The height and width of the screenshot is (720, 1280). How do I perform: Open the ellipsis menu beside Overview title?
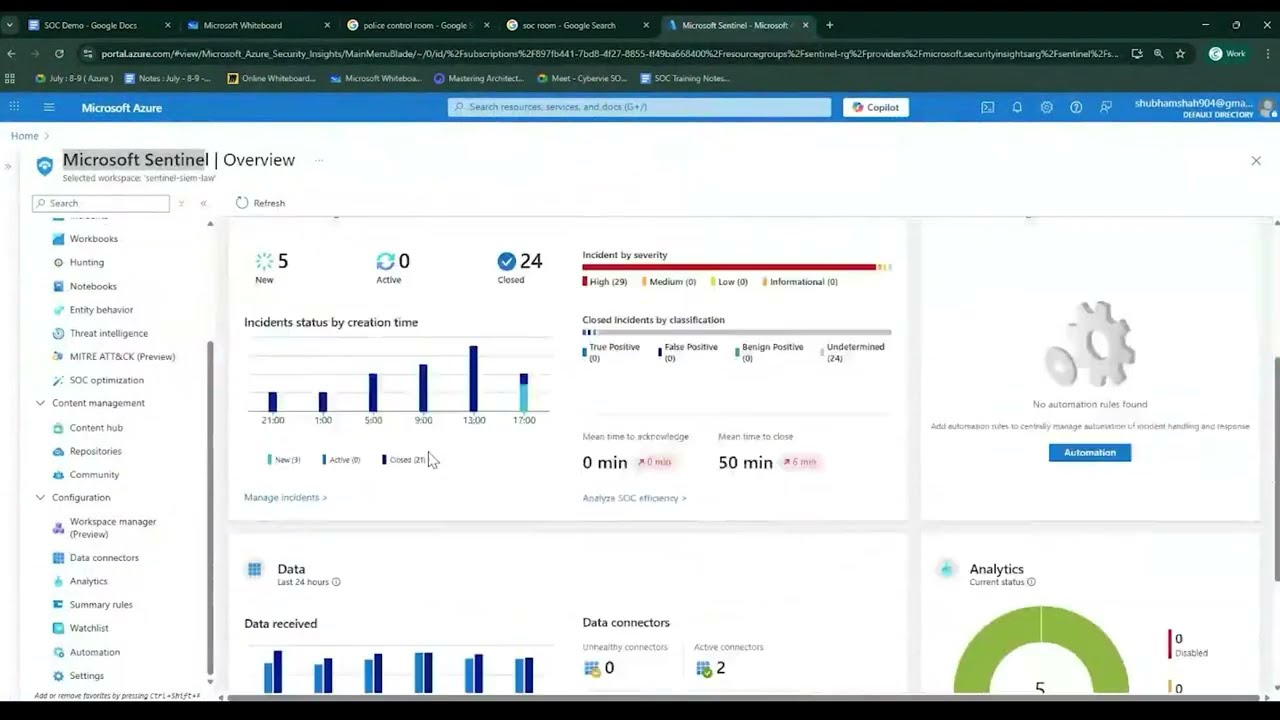[319, 160]
